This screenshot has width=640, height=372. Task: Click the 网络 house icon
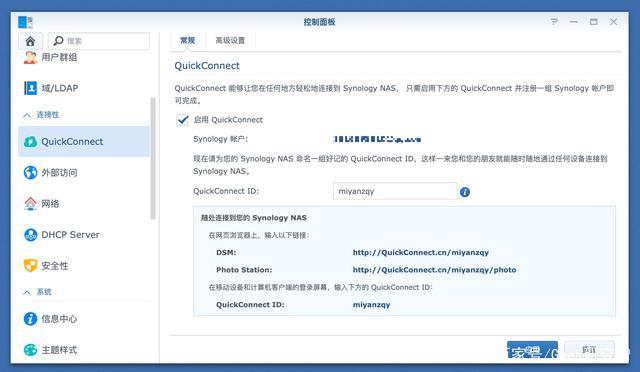coord(31,204)
